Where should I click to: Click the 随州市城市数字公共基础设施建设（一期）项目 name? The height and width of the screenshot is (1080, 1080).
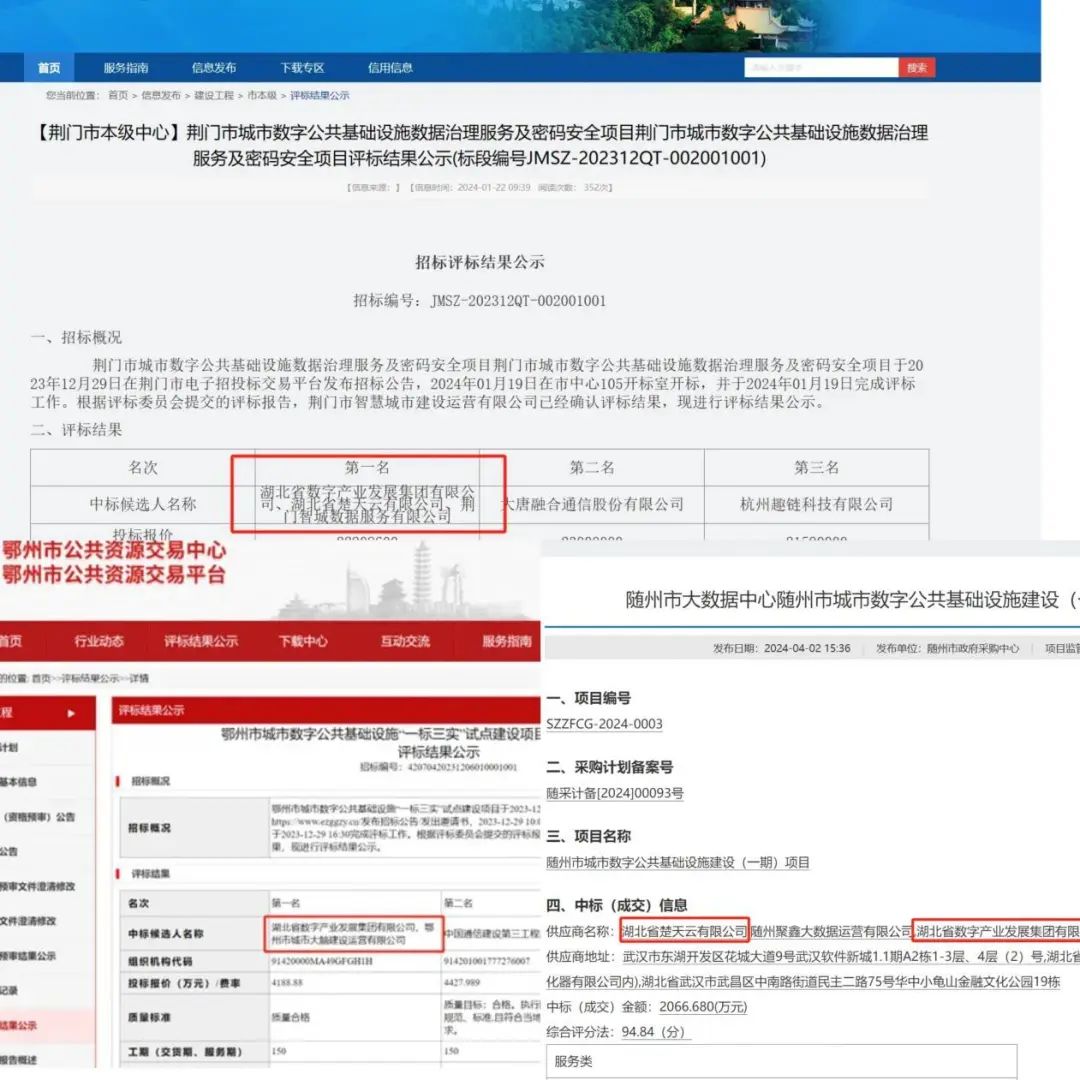click(x=678, y=862)
